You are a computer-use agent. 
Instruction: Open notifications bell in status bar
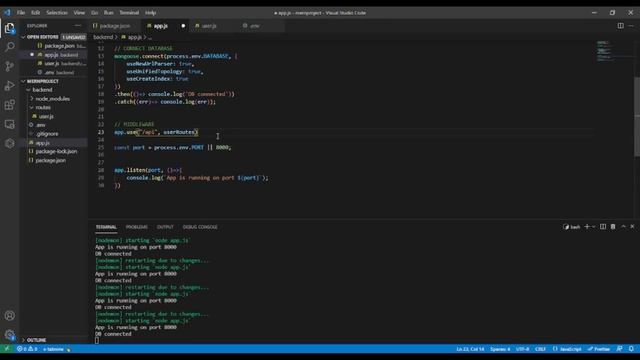(631, 349)
